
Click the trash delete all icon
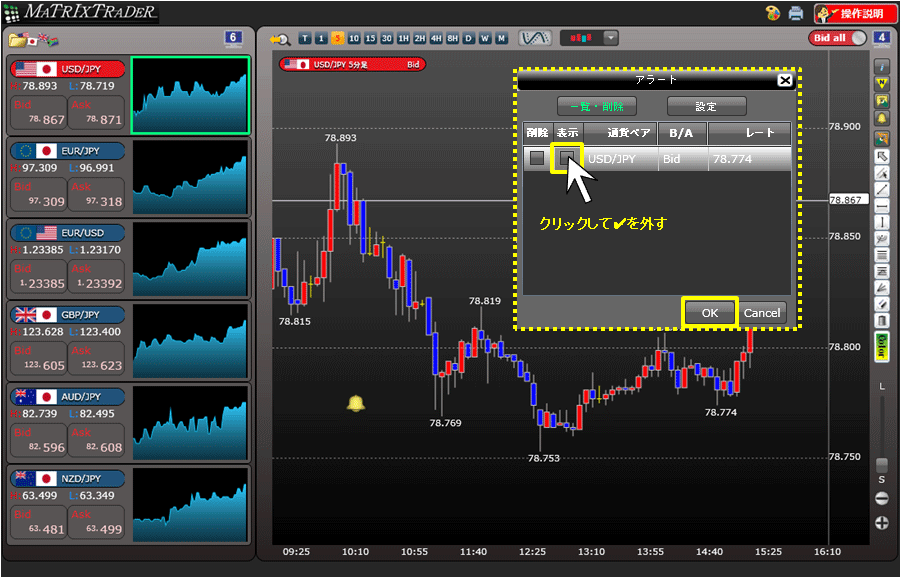(x=881, y=320)
